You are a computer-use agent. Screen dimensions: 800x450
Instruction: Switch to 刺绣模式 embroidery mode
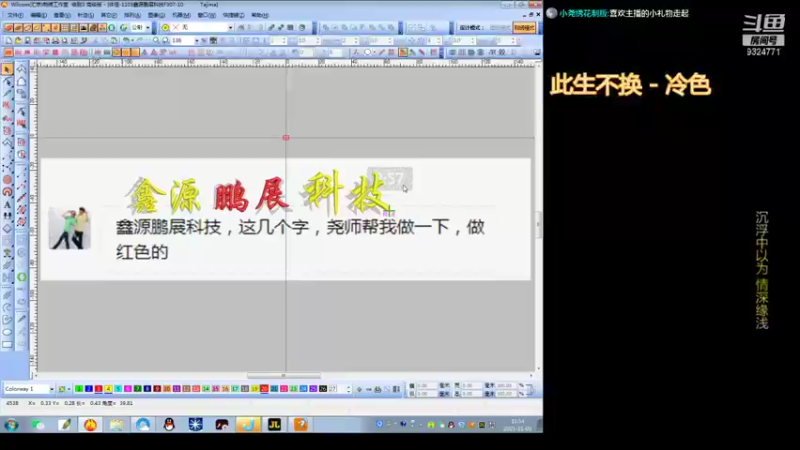coord(524,28)
